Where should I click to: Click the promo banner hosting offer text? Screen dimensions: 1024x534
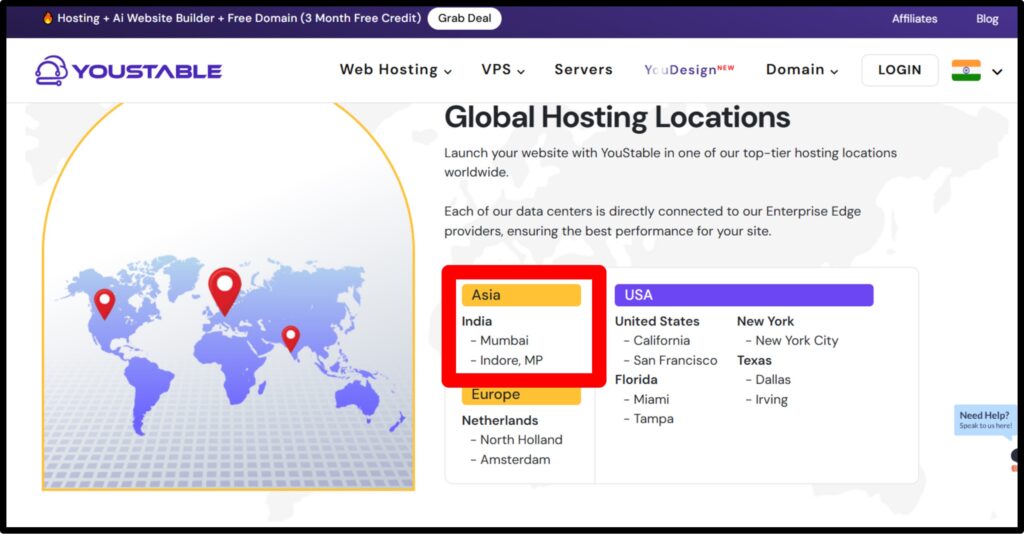click(x=239, y=18)
